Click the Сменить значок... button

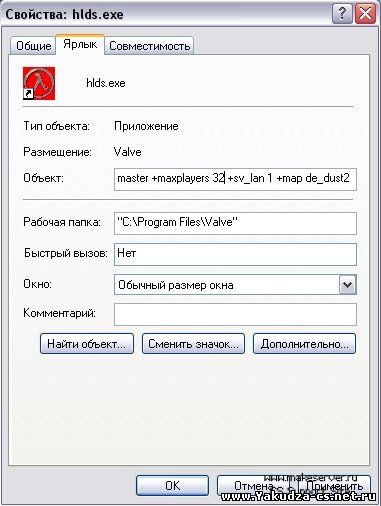pyautogui.click(x=193, y=344)
